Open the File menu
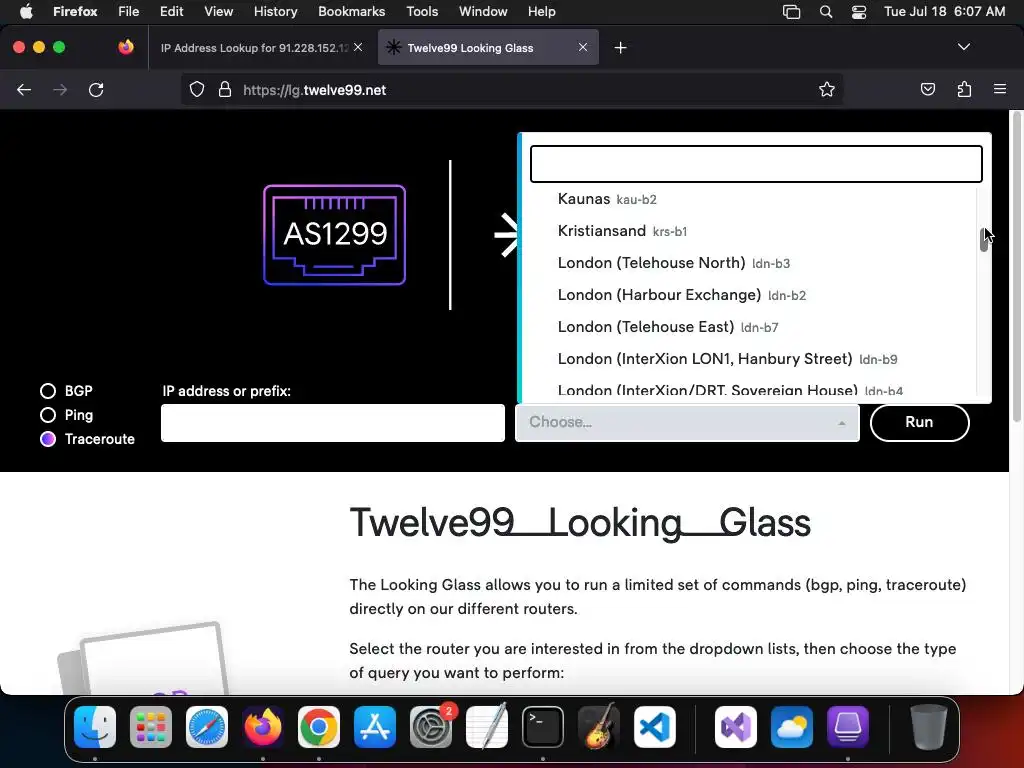The height and width of the screenshot is (768, 1024). (x=128, y=11)
